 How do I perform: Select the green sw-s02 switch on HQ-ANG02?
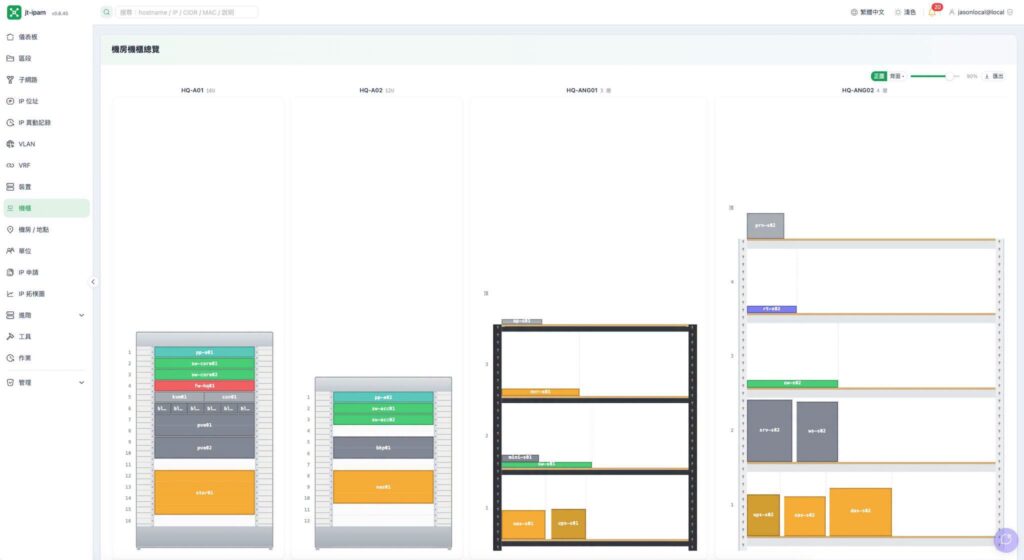point(792,384)
